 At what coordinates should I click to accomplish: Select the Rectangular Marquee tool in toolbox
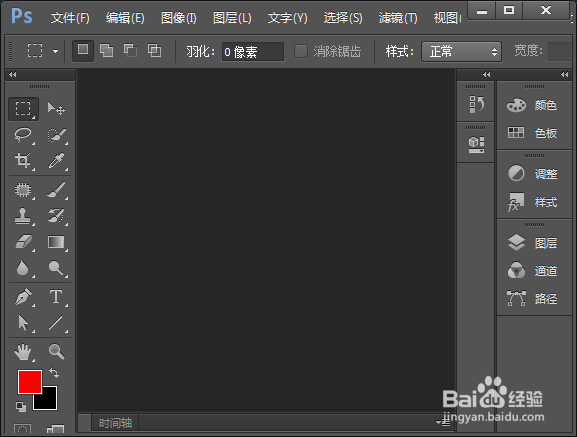point(23,109)
